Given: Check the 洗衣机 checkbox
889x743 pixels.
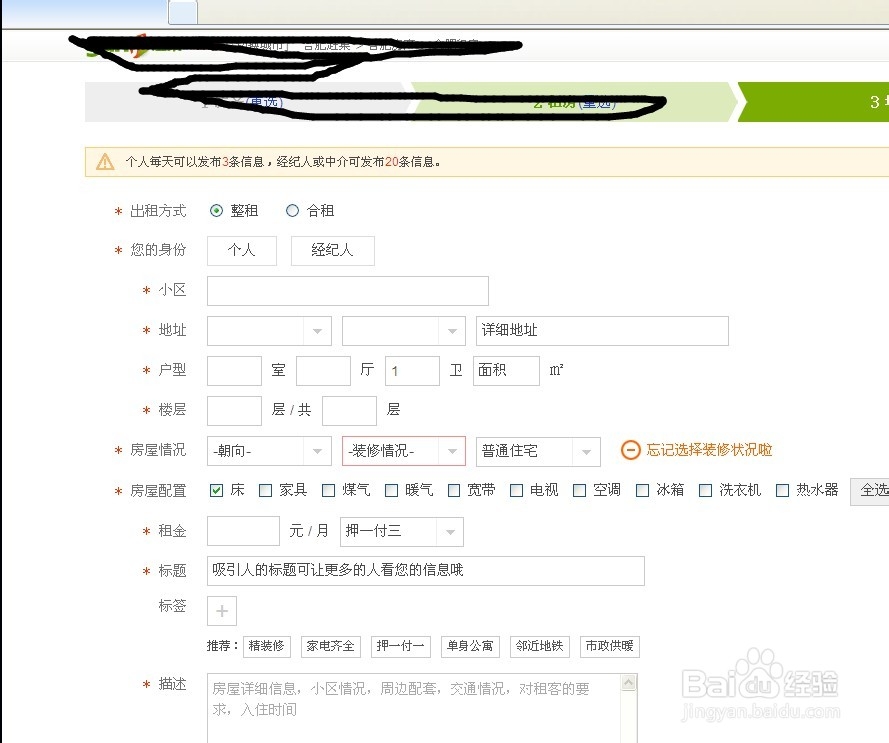Looking at the screenshot, I should (705, 491).
